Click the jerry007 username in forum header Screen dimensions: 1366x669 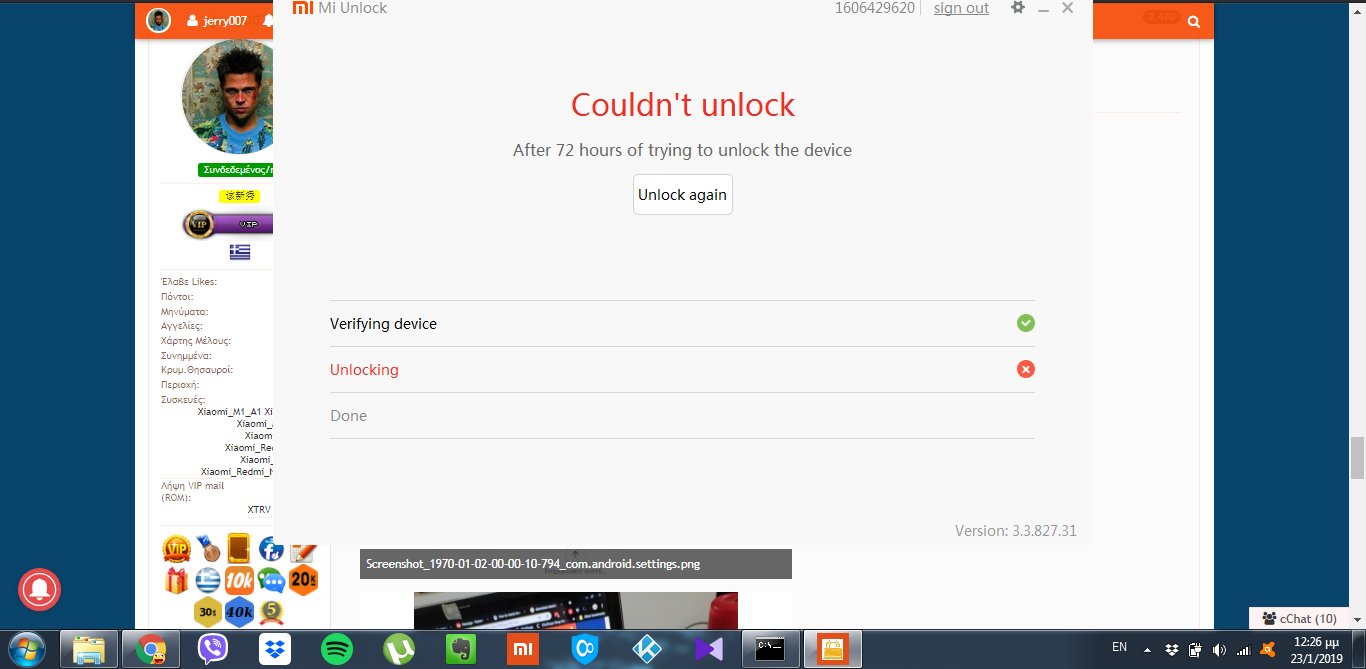pyautogui.click(x=225, y=20)
